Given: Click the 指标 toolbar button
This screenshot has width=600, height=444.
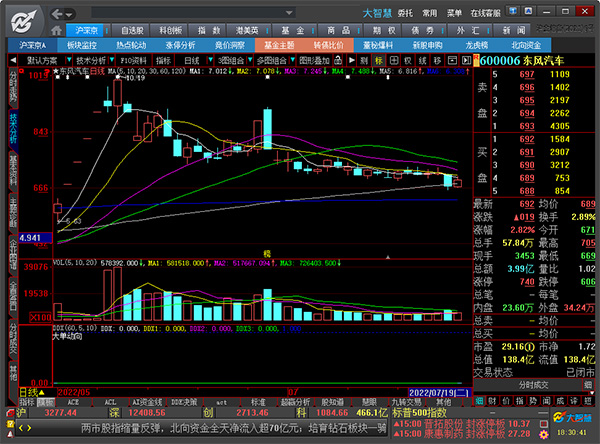Looking at the screenshot, I should 163,60.
